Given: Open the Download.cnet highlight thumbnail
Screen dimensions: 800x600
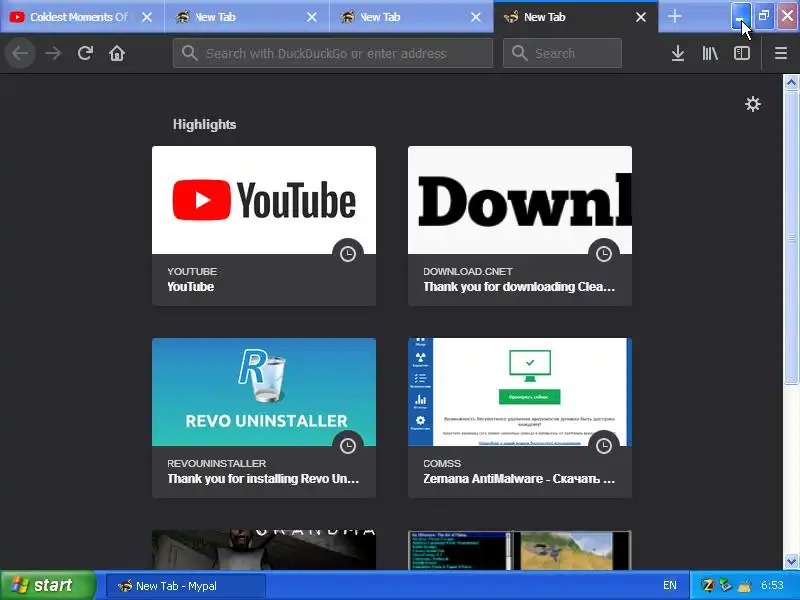Looking at the screenshot, I should point(520,200).
